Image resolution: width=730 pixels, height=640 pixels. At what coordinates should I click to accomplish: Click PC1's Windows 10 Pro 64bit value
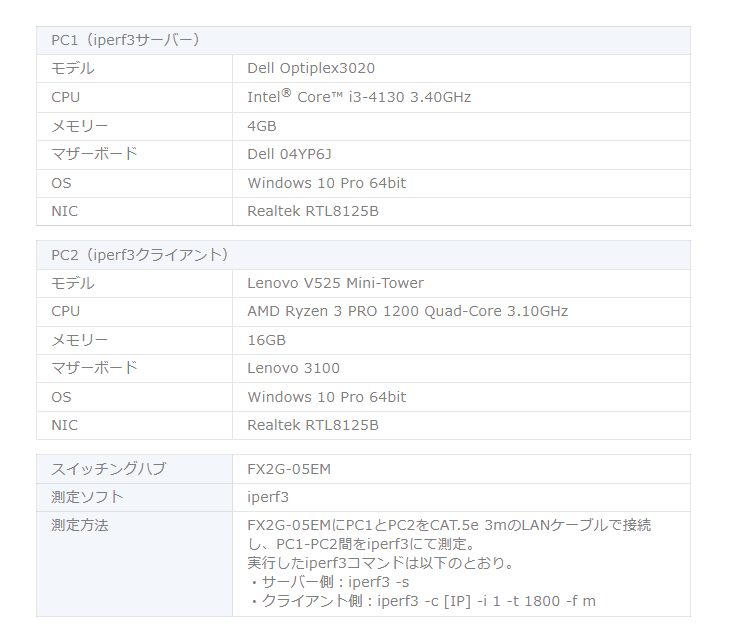pos(326,183)
